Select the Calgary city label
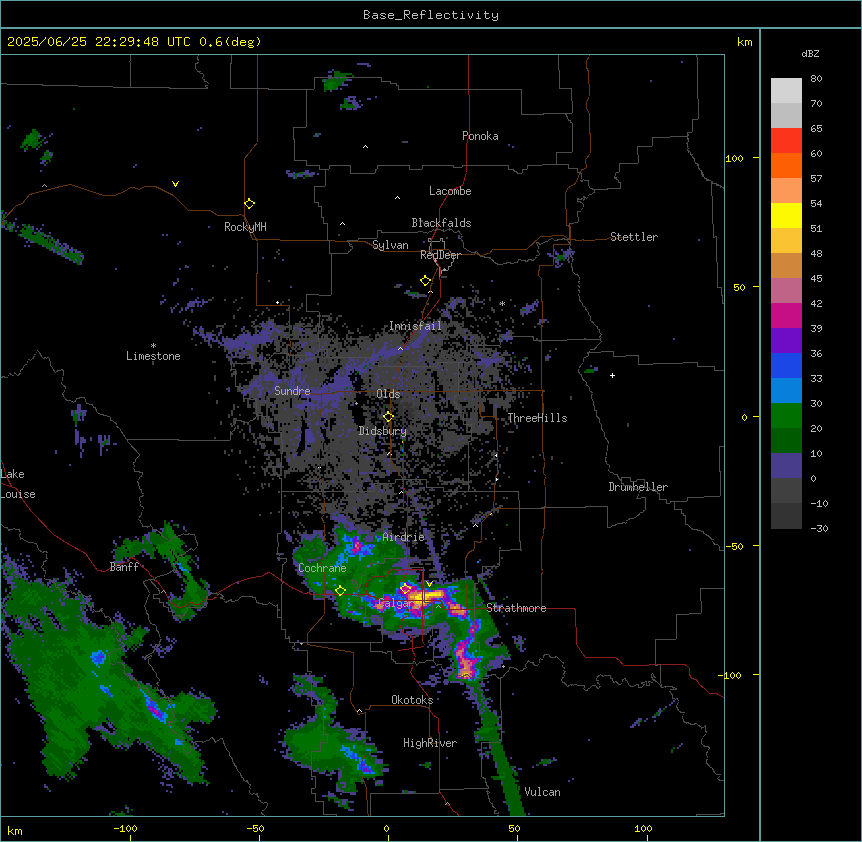 tap(400, 603)
